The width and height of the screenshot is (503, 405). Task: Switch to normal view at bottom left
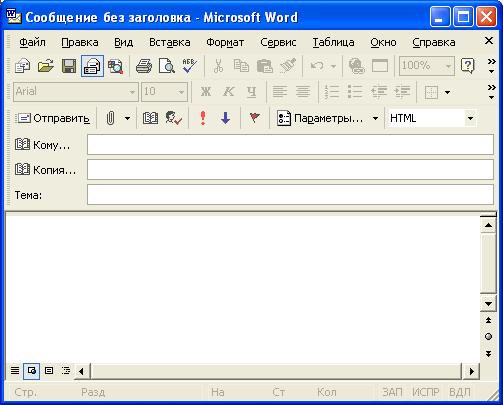(x=15, y=371)
